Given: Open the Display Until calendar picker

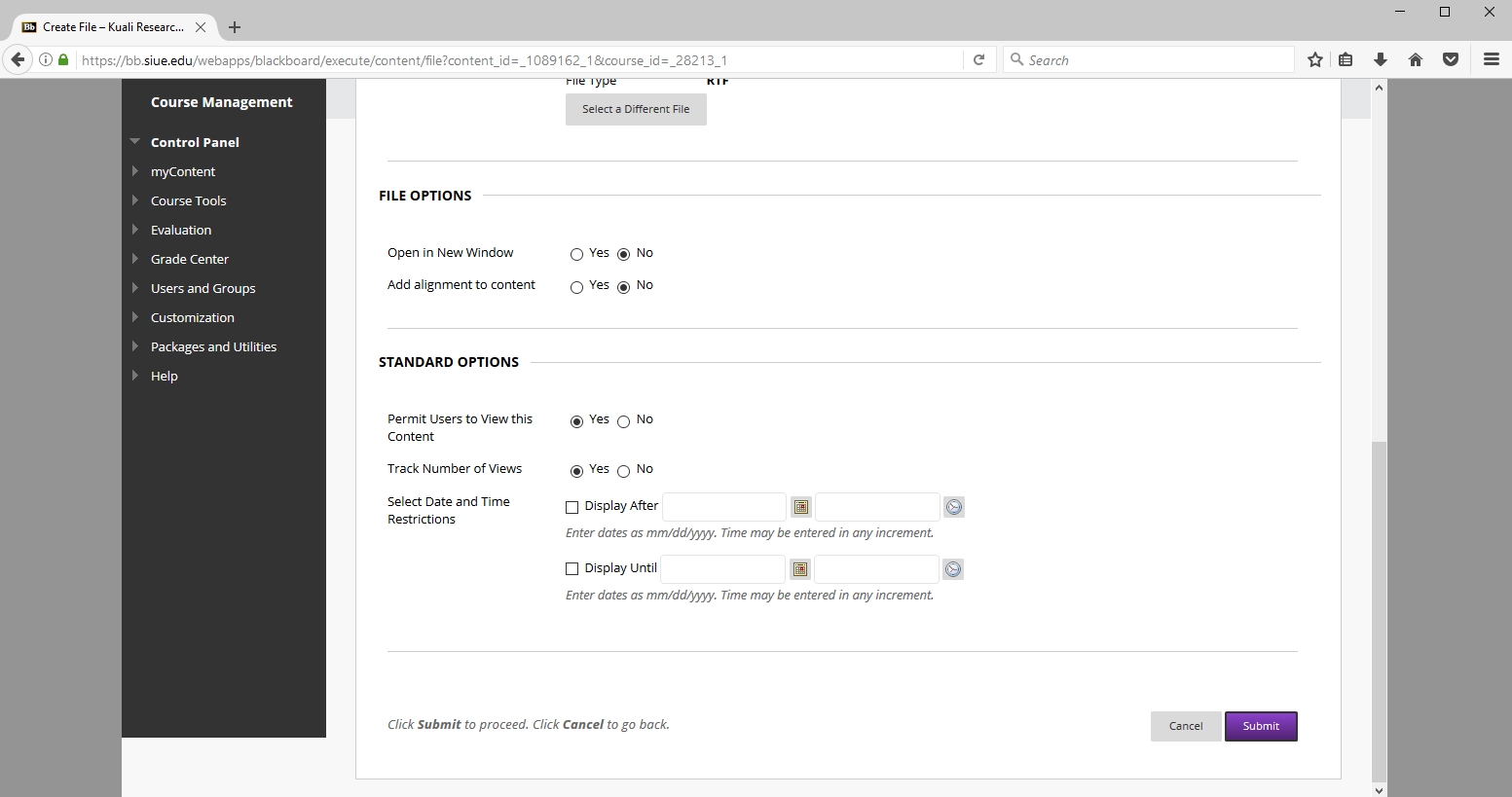Looking at the screenshot, I should pos(800,569).
